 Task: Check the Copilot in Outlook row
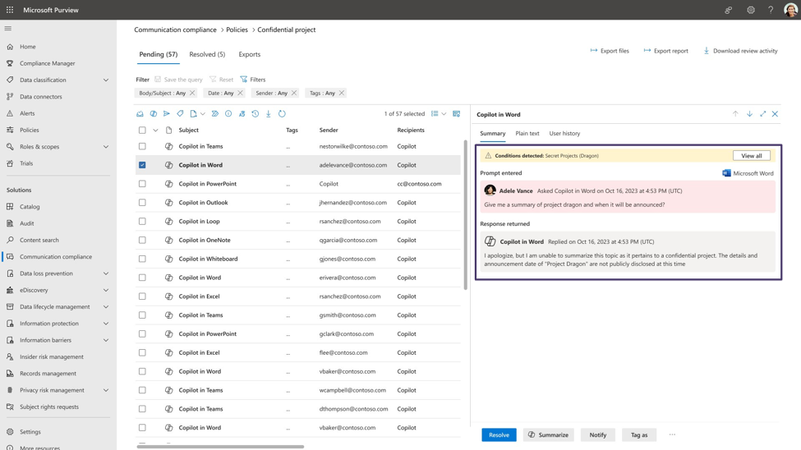click(x=142, y=203)
